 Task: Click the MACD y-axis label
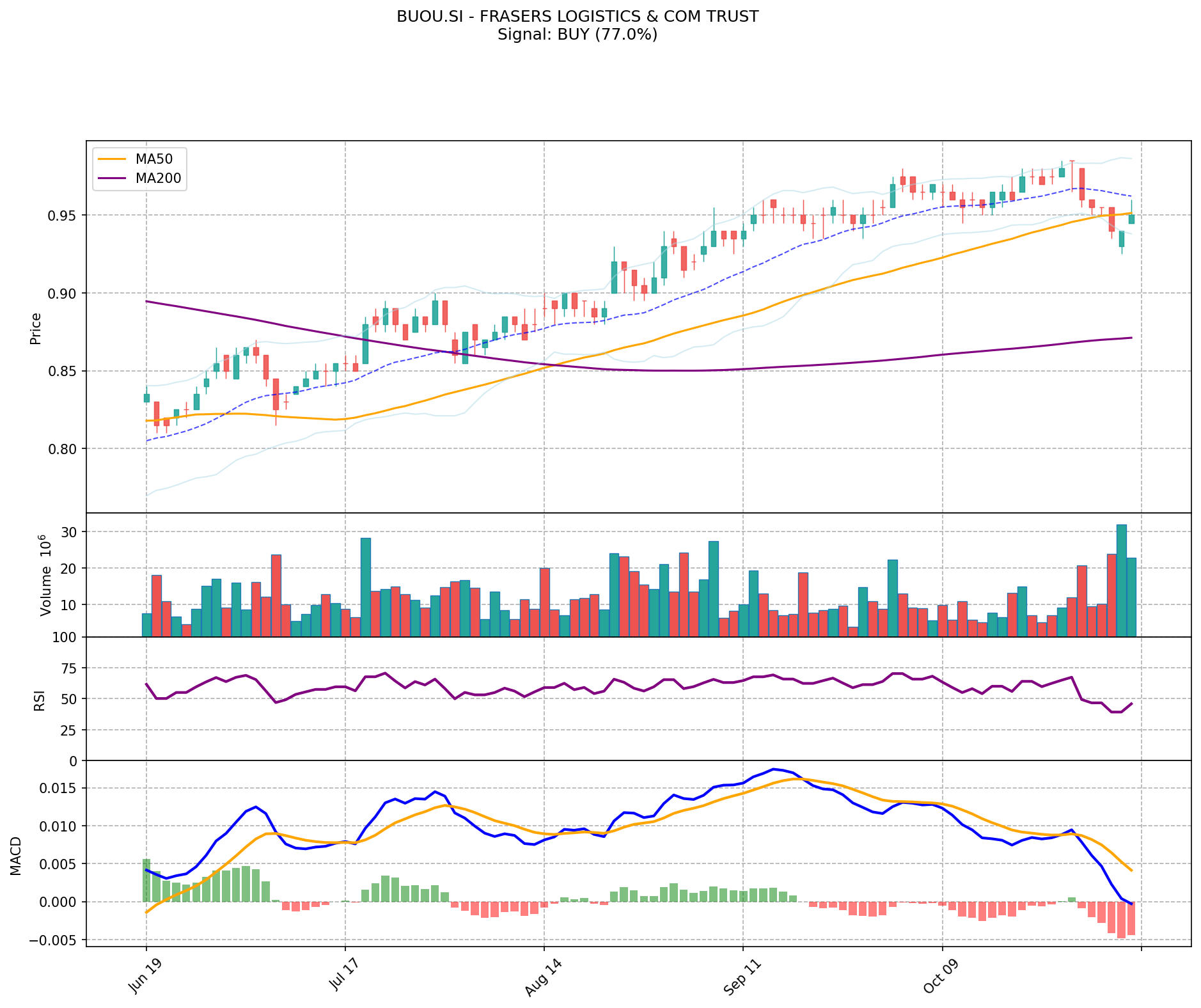pos(16,856)
